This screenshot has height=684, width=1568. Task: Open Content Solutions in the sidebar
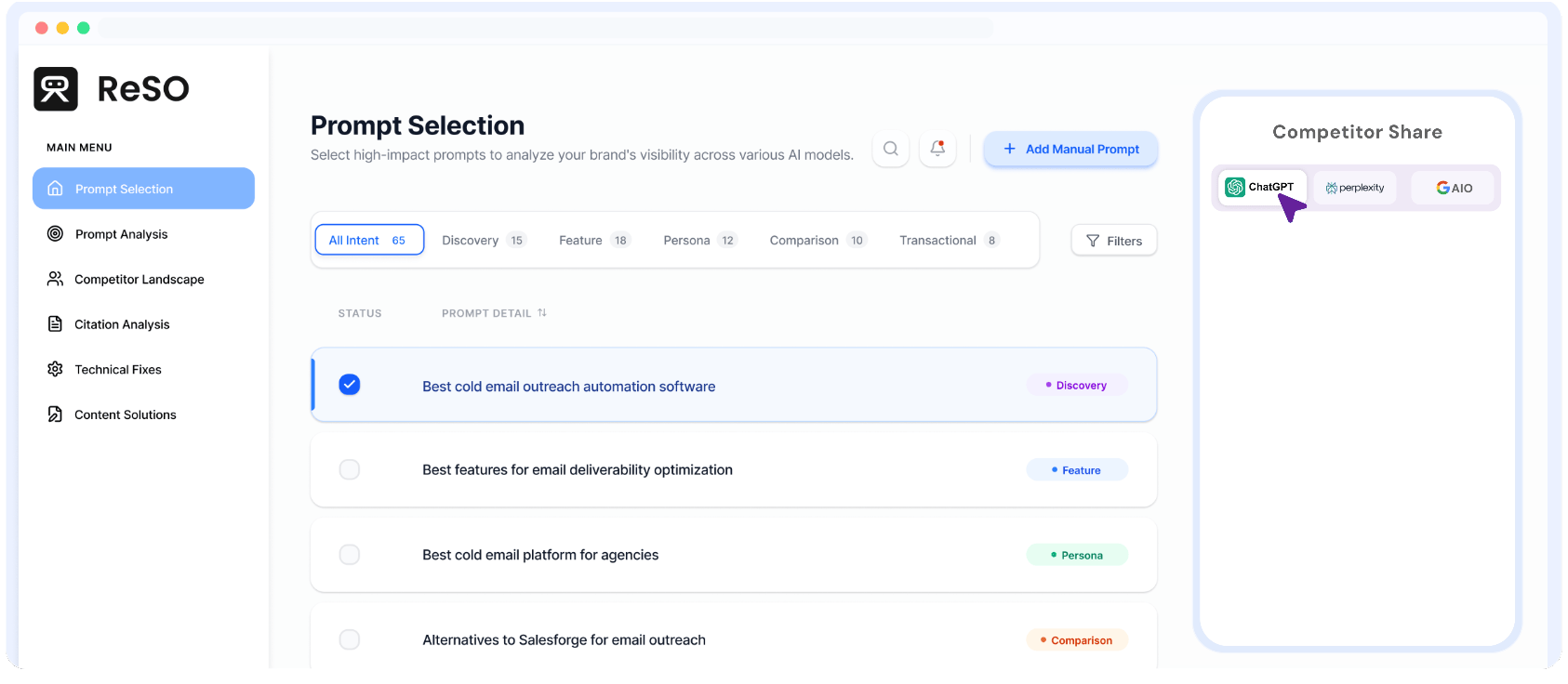point(125,414)
